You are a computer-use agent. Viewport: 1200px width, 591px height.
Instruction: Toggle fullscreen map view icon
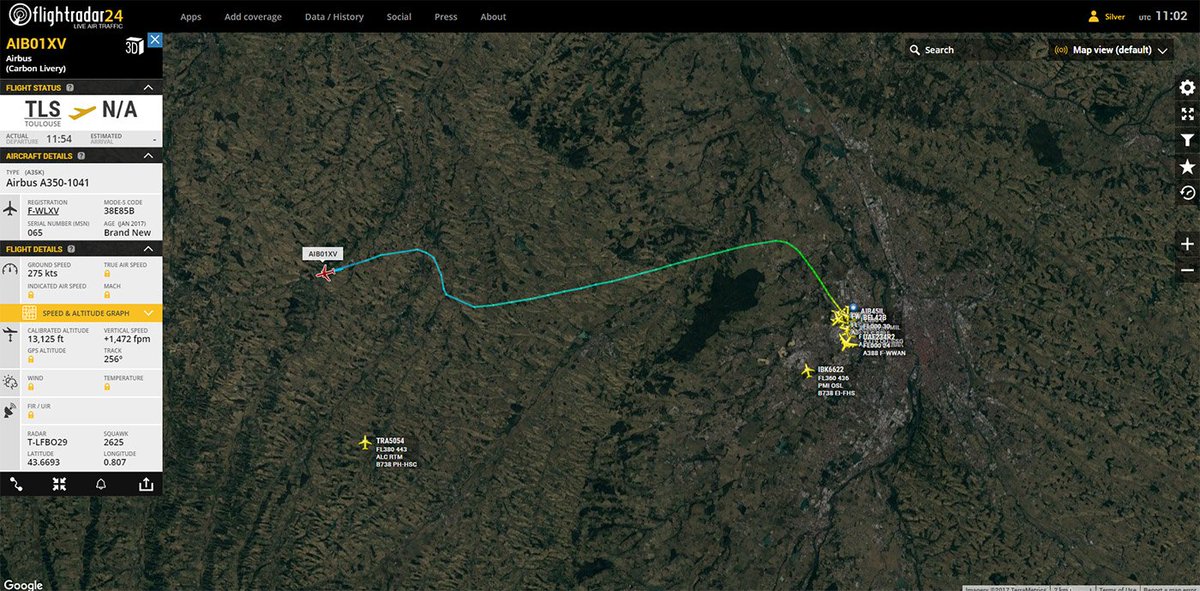pos(1187,114)
